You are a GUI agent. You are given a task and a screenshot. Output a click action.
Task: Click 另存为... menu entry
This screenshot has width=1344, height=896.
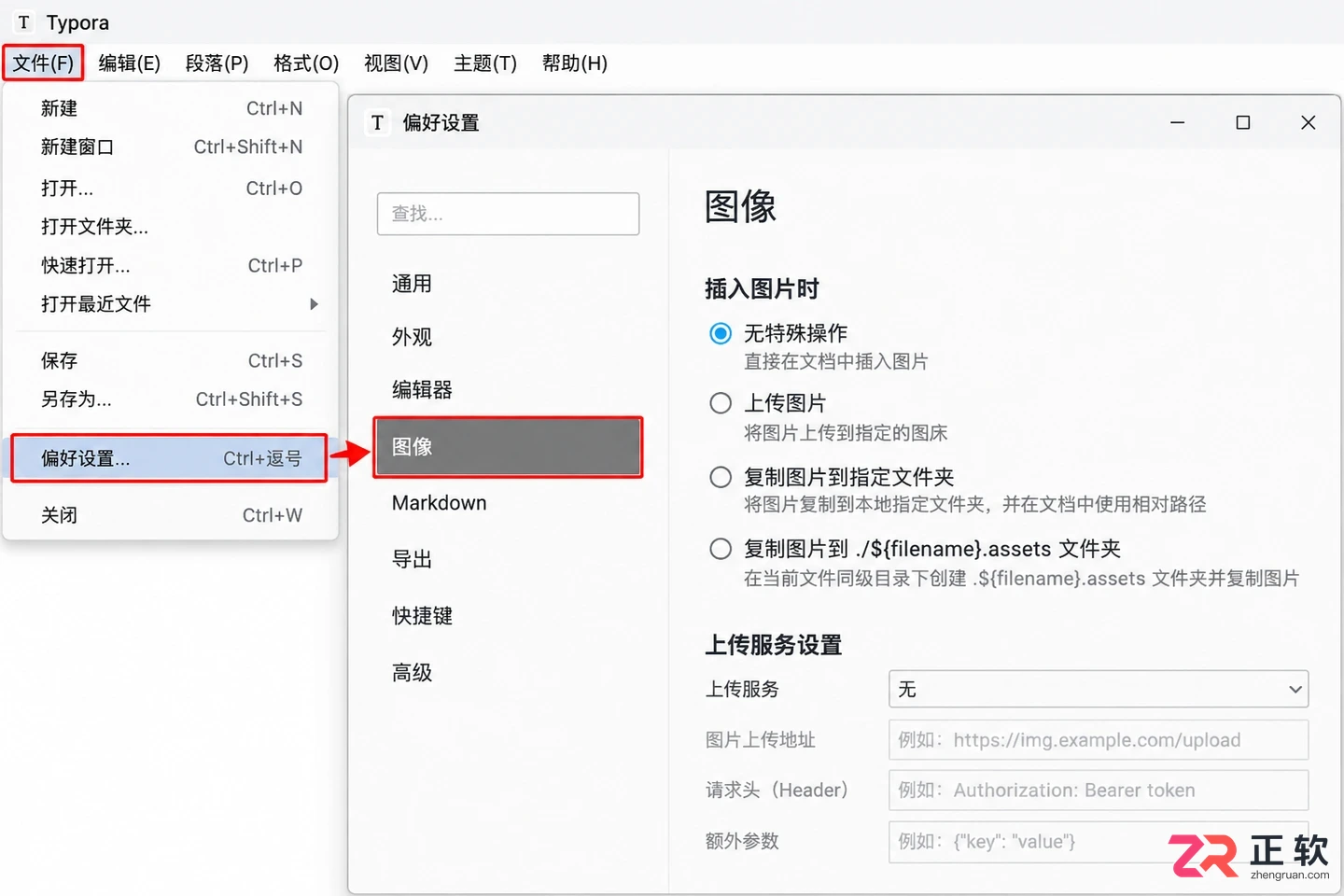coord(171,399)
